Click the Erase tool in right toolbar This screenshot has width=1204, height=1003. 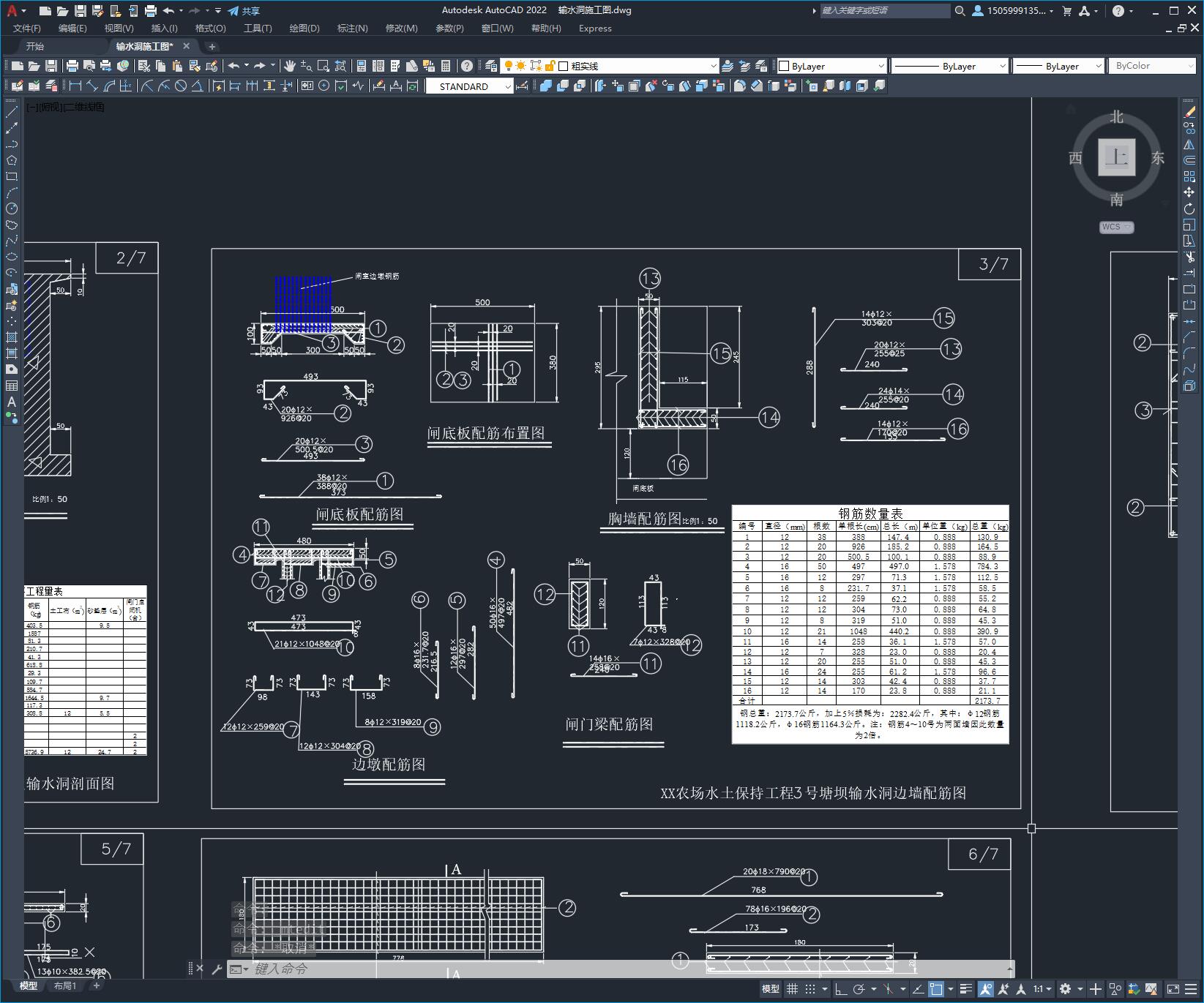(x=1189, y=112)
